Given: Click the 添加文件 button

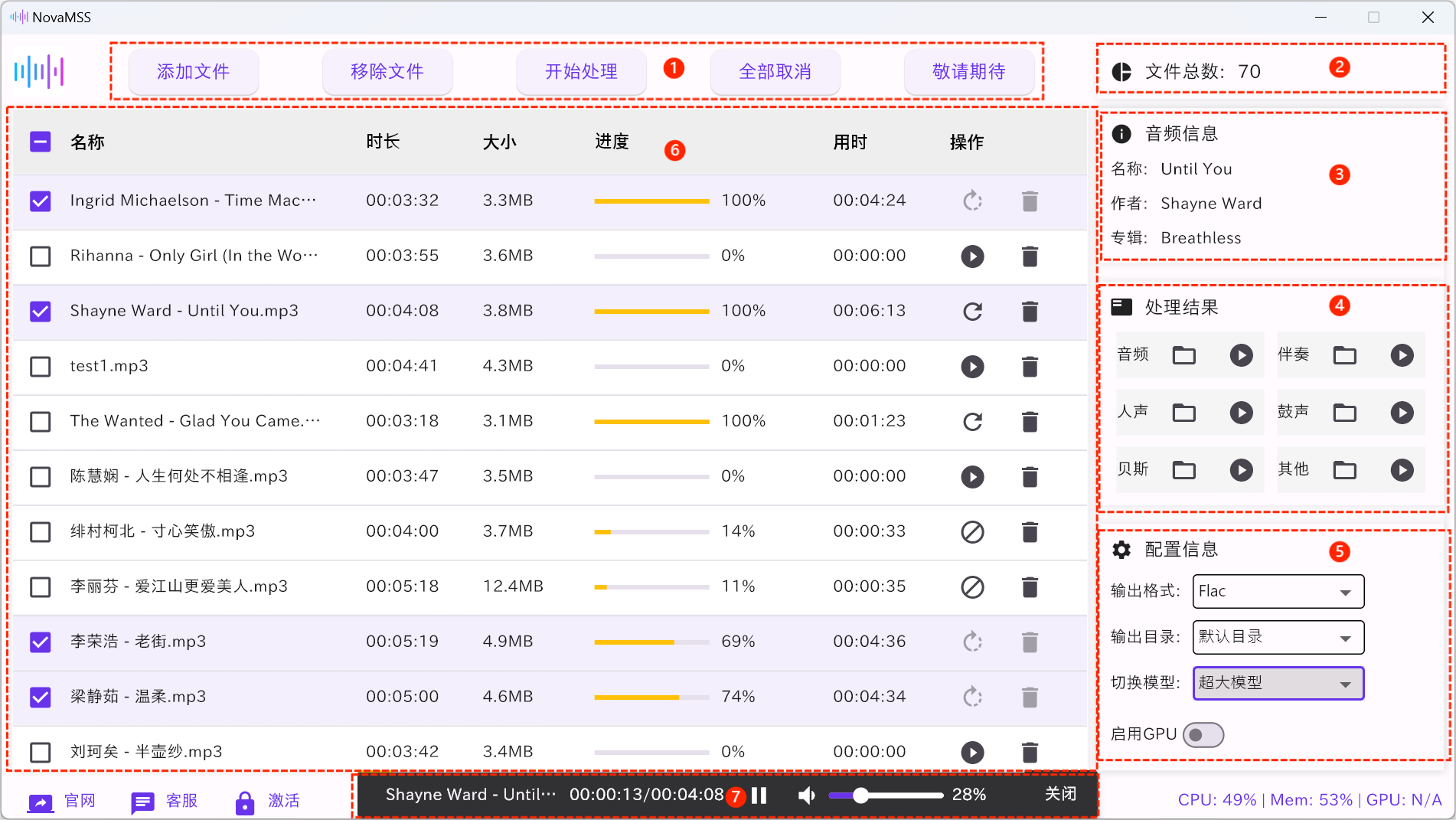Looking at the screenshot, I should click(x=193, y=72).
